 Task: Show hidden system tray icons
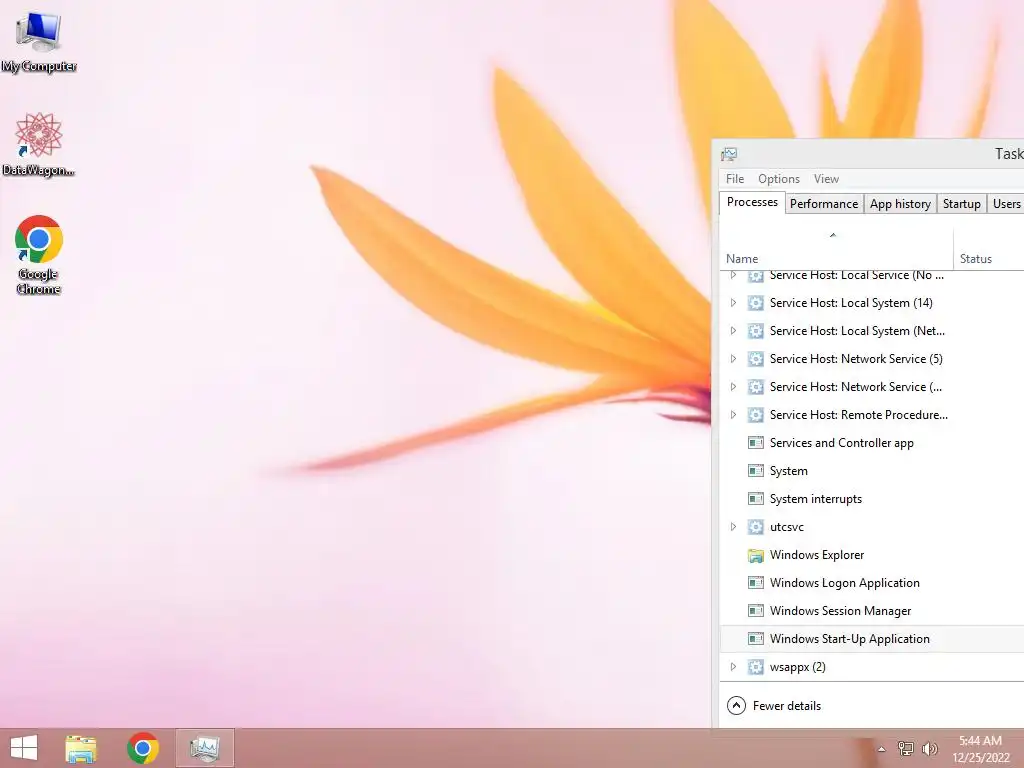click(x=881, y=749)
